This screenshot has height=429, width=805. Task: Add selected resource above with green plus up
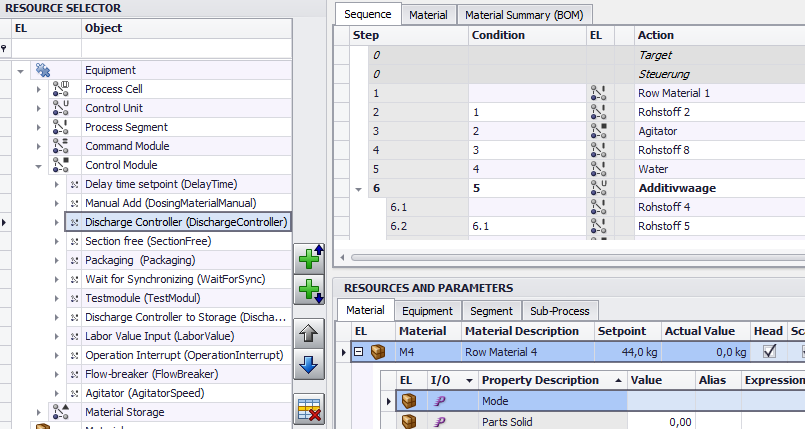tap(310, 259)
